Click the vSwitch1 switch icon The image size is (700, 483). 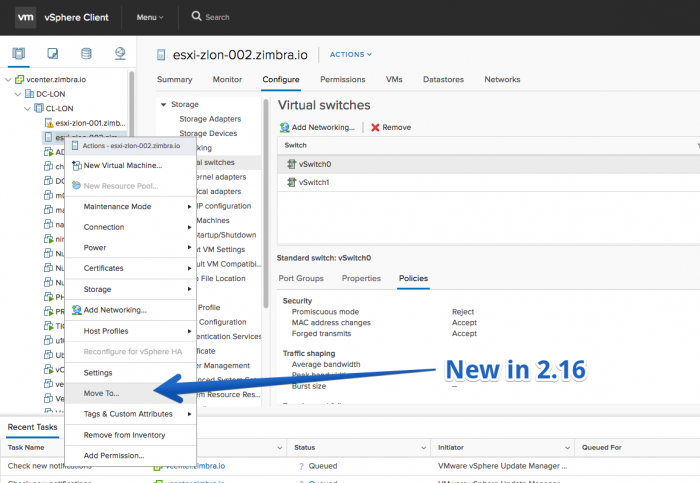pos(292,182)
